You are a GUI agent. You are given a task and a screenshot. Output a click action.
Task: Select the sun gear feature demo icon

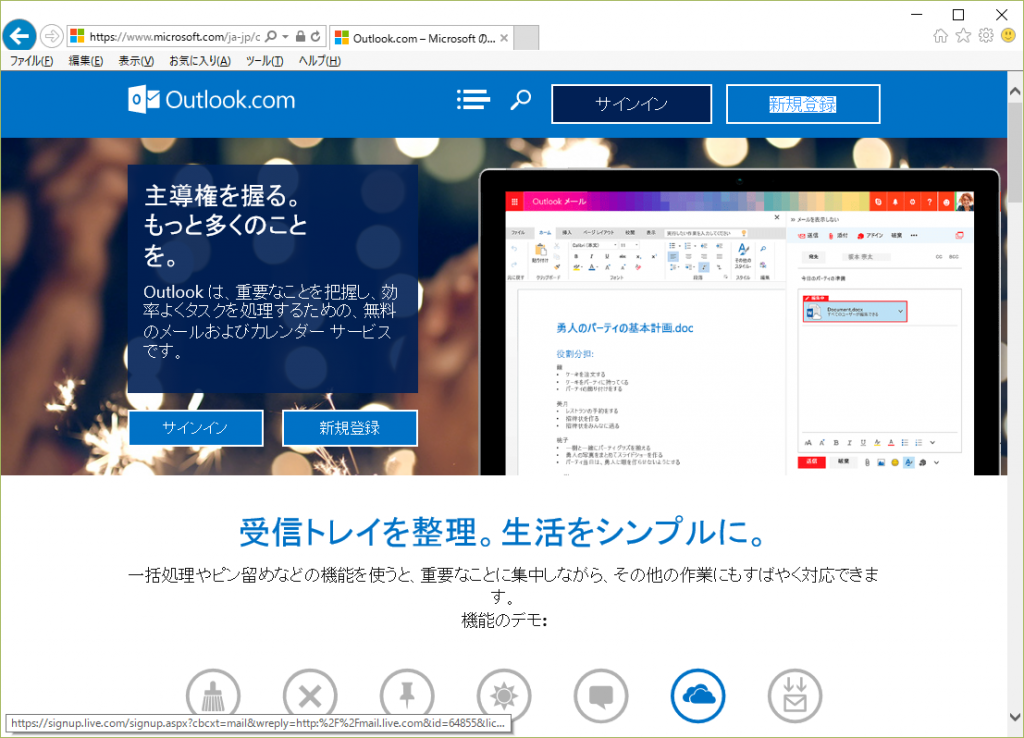point(504,696)
